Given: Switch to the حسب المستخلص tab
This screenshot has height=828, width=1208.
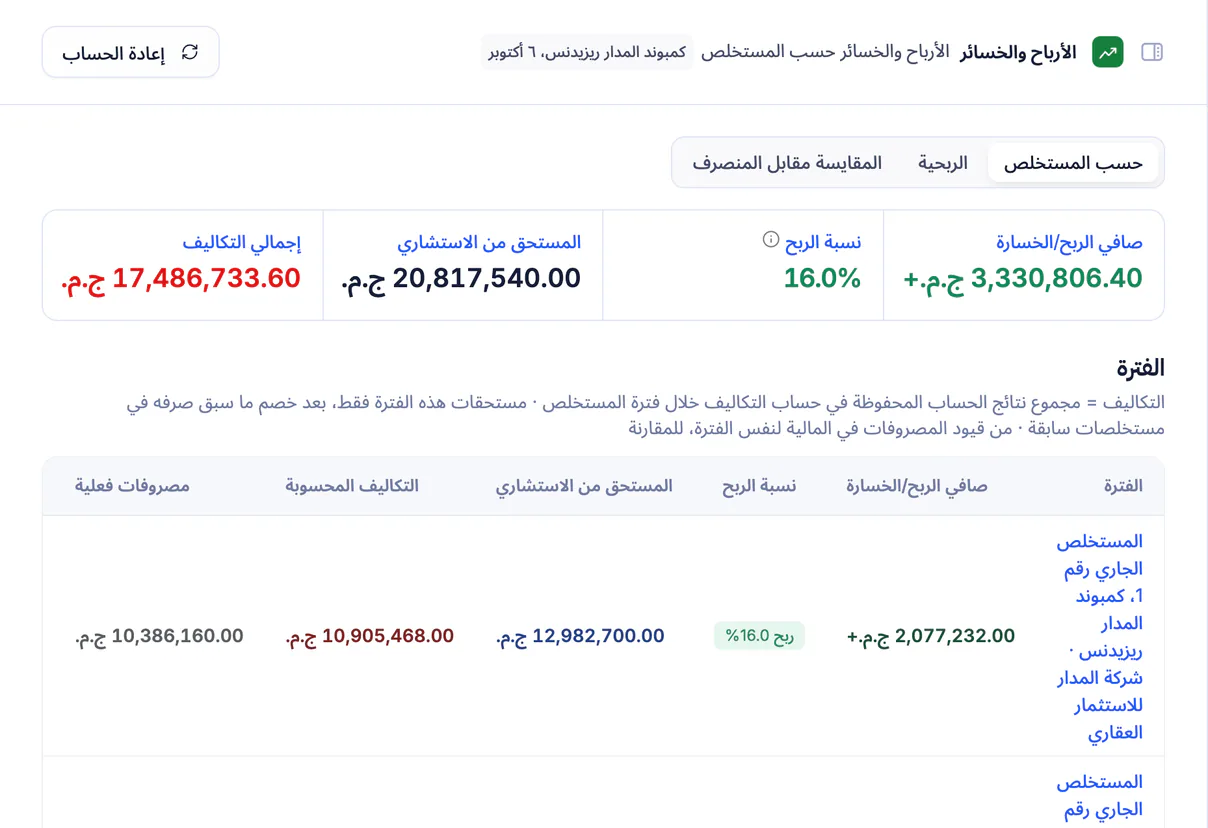Looking at the screenshot, I should click(x=1073, y=162).
